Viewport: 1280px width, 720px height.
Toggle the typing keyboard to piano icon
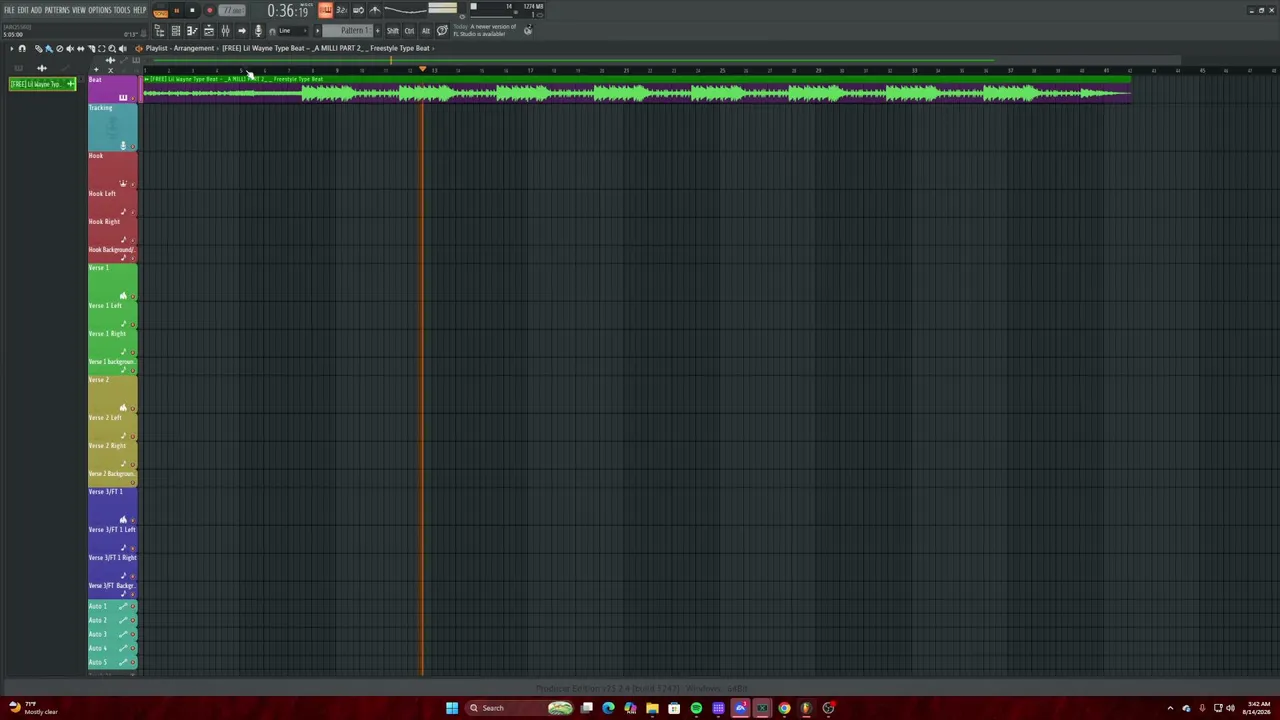pos(325,10)
